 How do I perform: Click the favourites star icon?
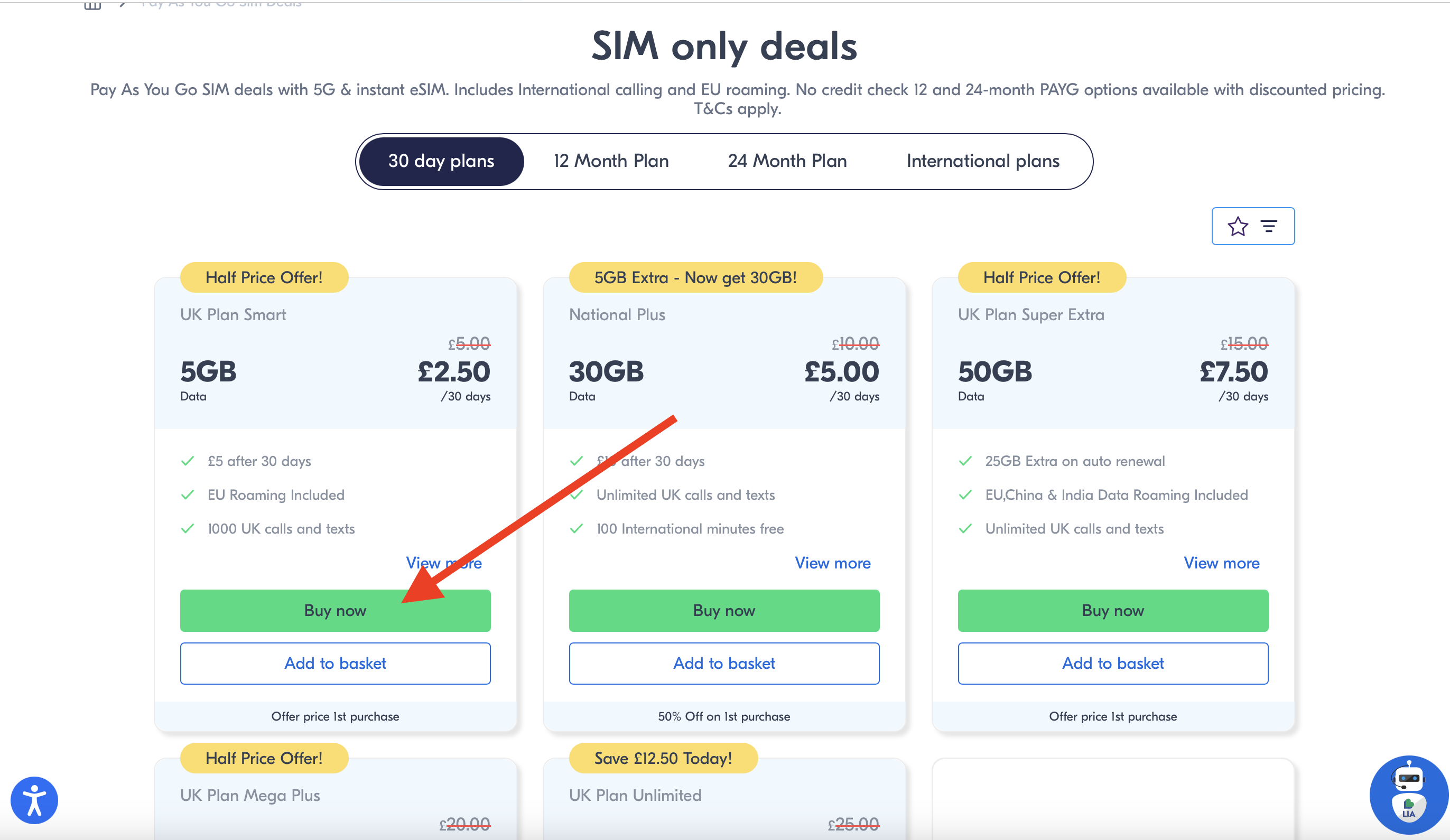(1238, 227)
